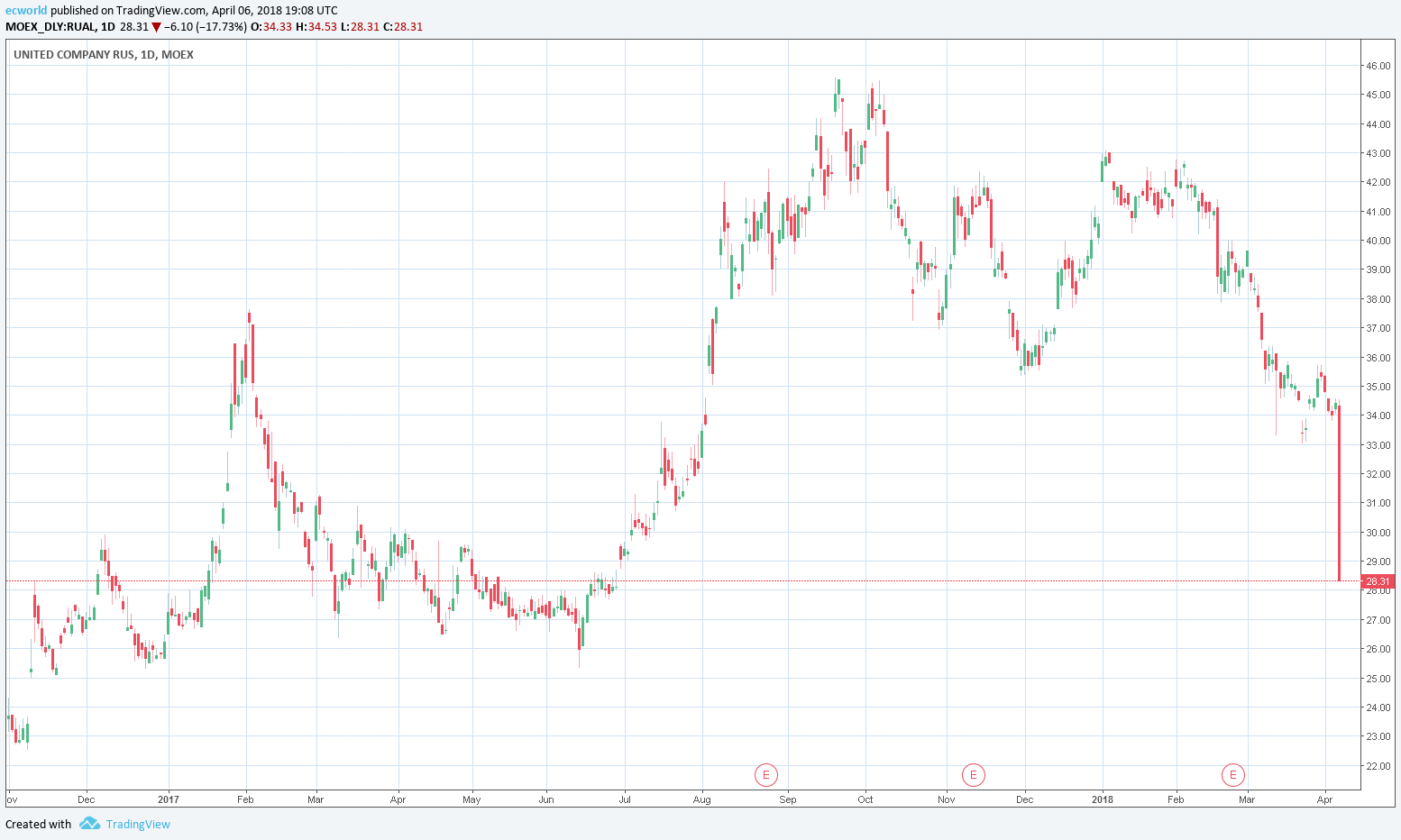The width and height of the screenshot is (1401, 840).
Task: Click the MOEX_DLY:RUAL symbol text
Action: tap(50, 27)
